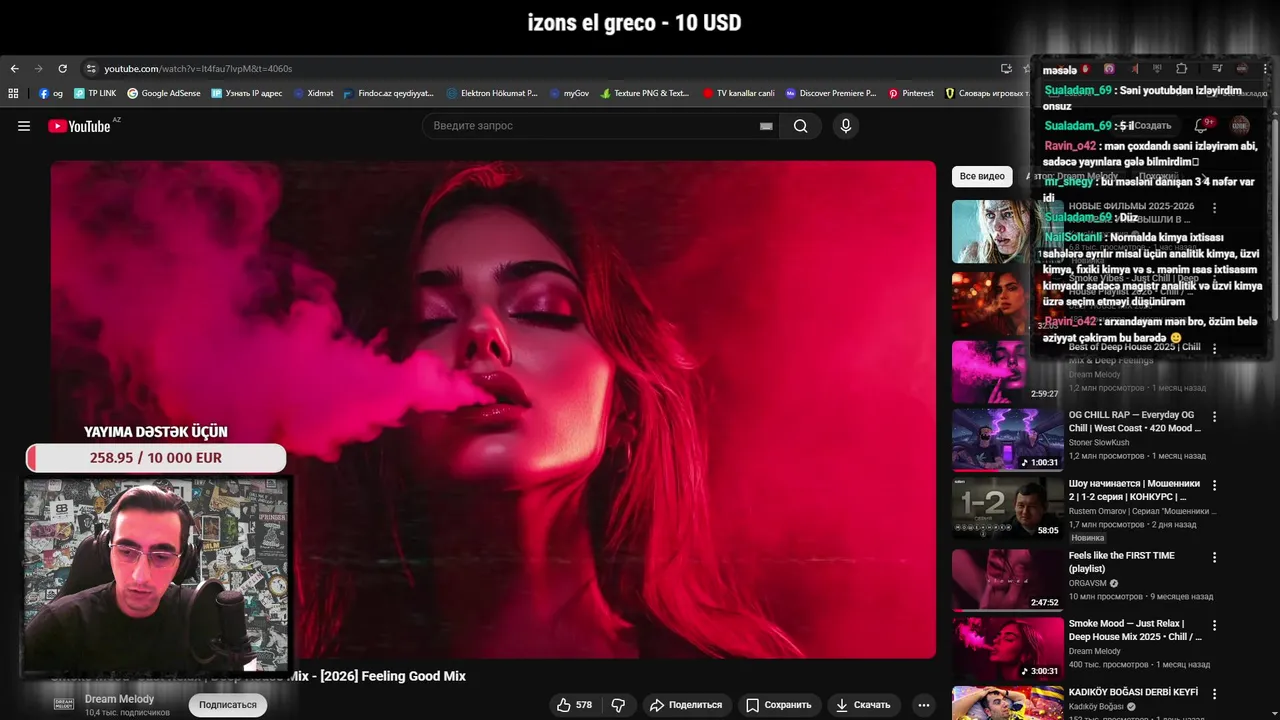Open options for OG CHILL RAP video
This screenshot has height=720, width=1280.
click(x=1214, y=415)
